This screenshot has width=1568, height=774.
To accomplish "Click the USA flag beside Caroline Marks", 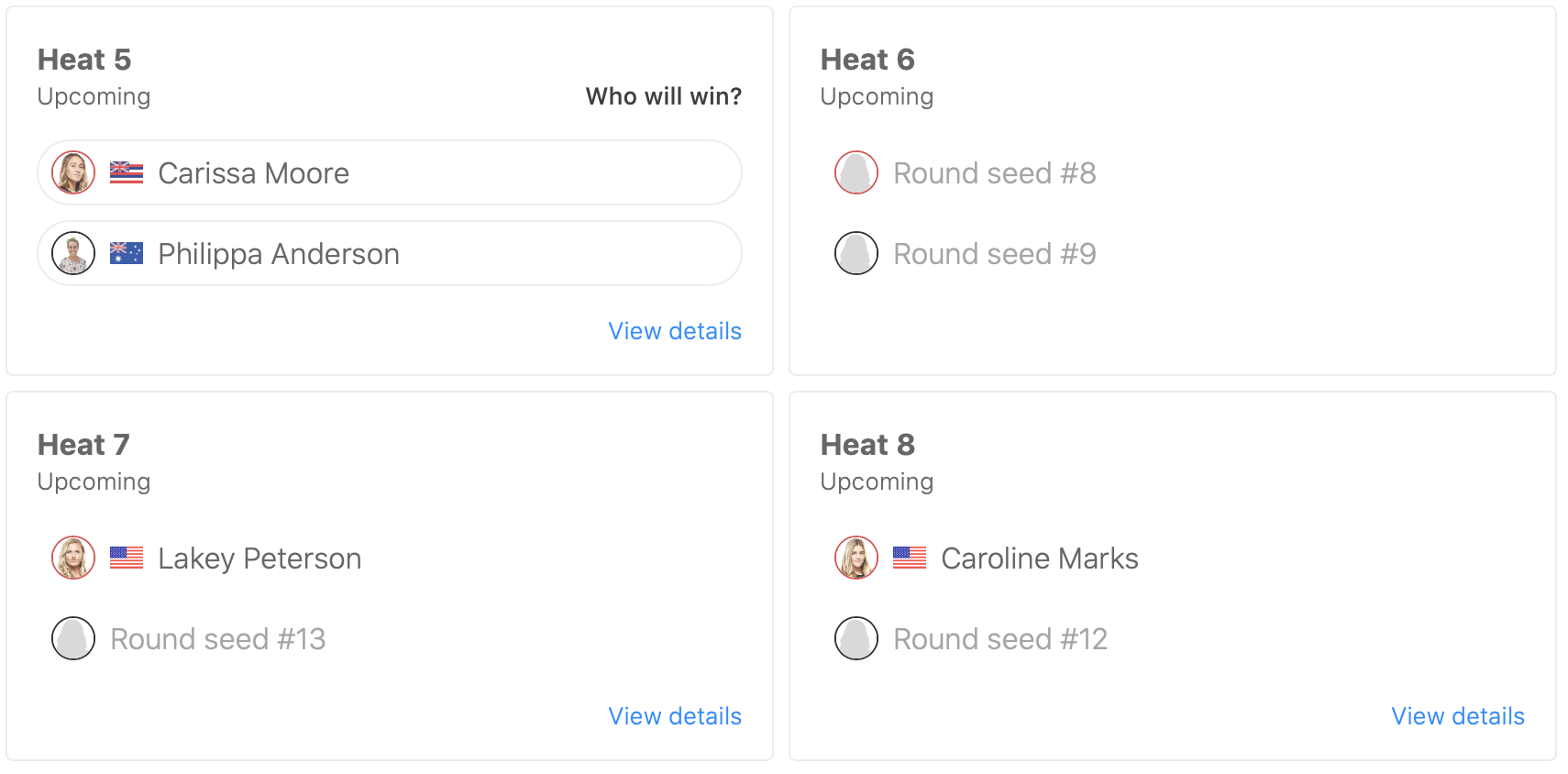I will pyautogui.click(x=910, y=558).
